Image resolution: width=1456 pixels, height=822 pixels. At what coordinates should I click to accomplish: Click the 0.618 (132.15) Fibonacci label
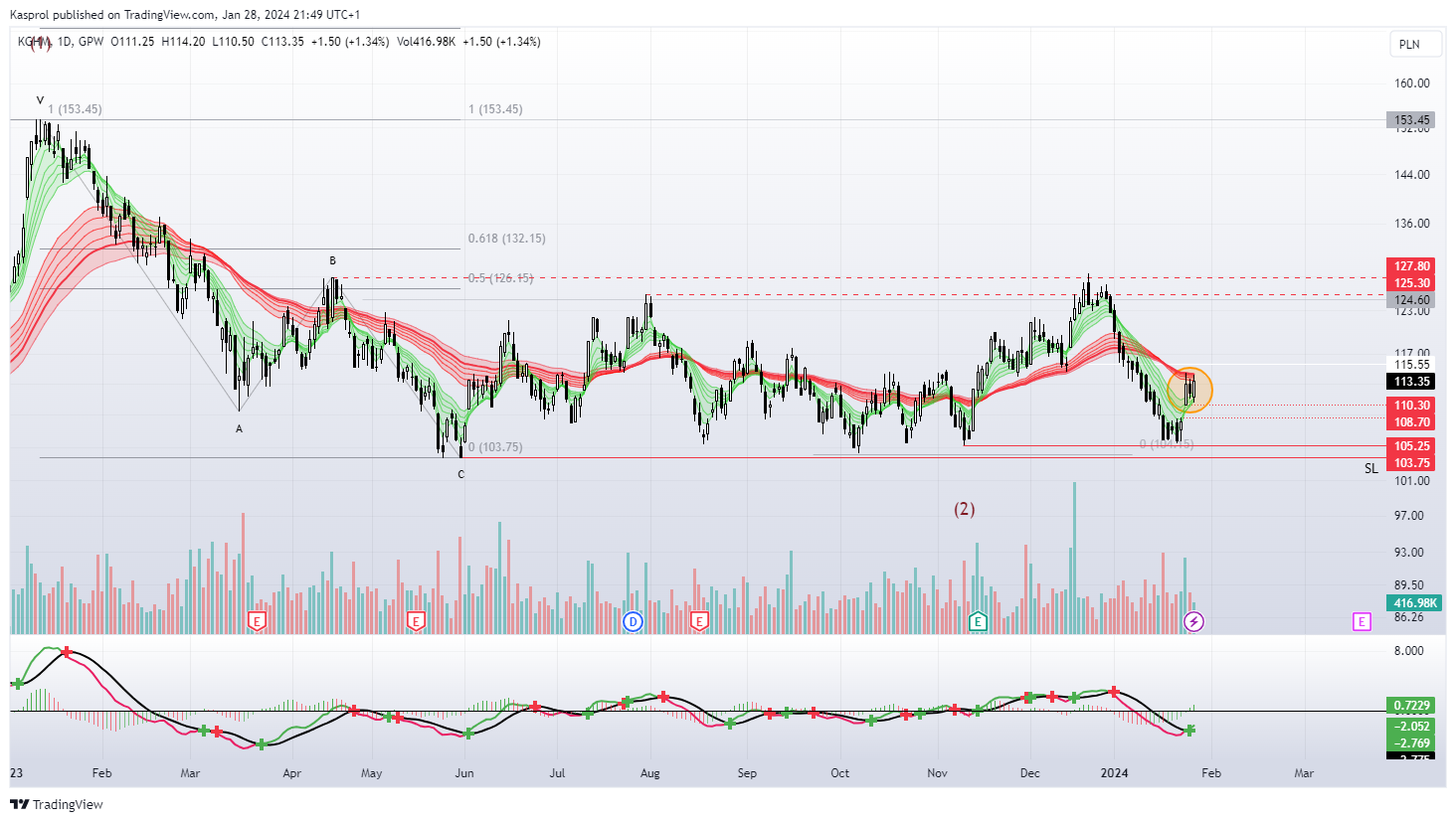506,239
